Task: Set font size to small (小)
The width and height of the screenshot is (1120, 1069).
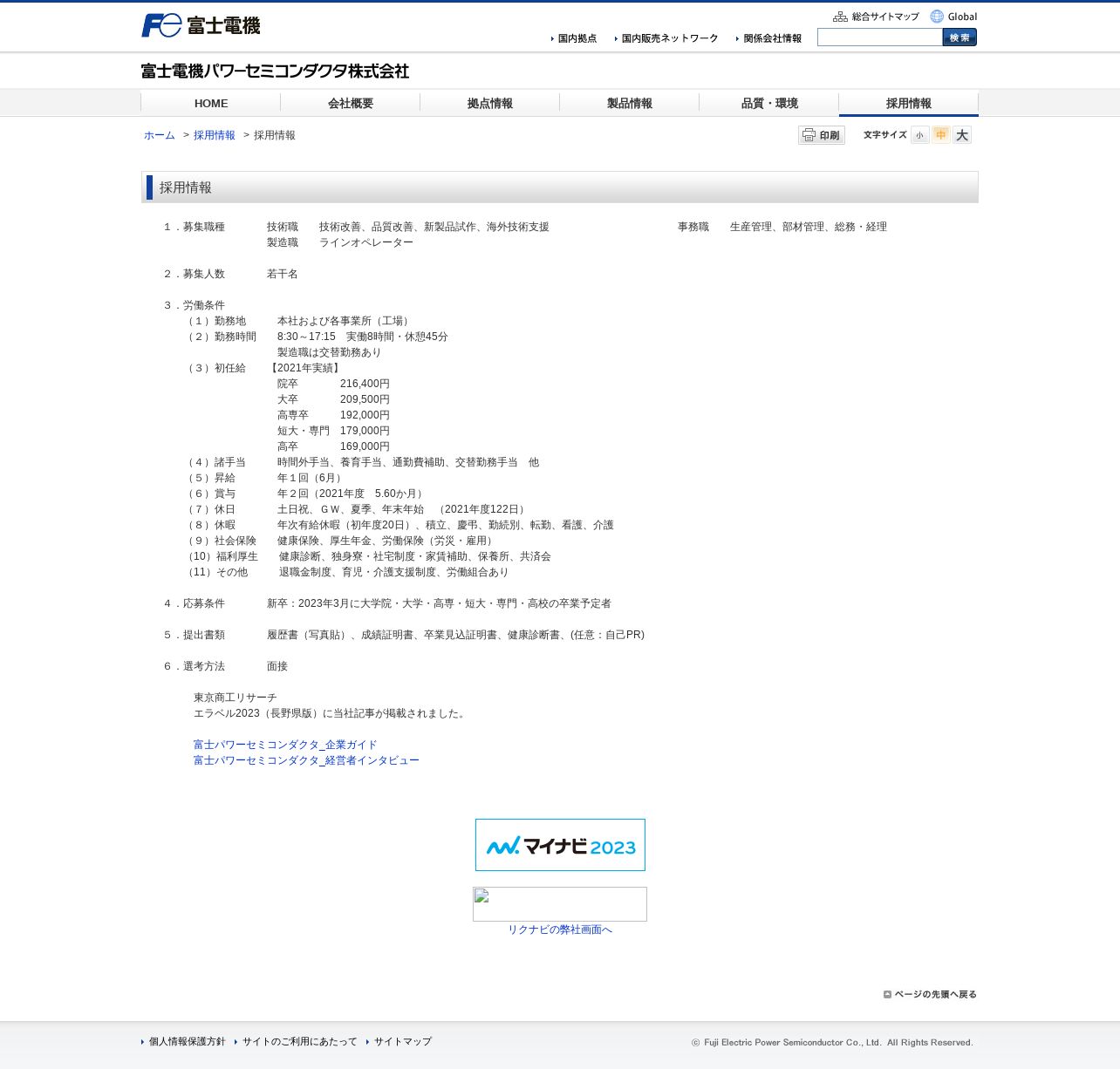Action: pyautogui.click(x=920, y=135)
